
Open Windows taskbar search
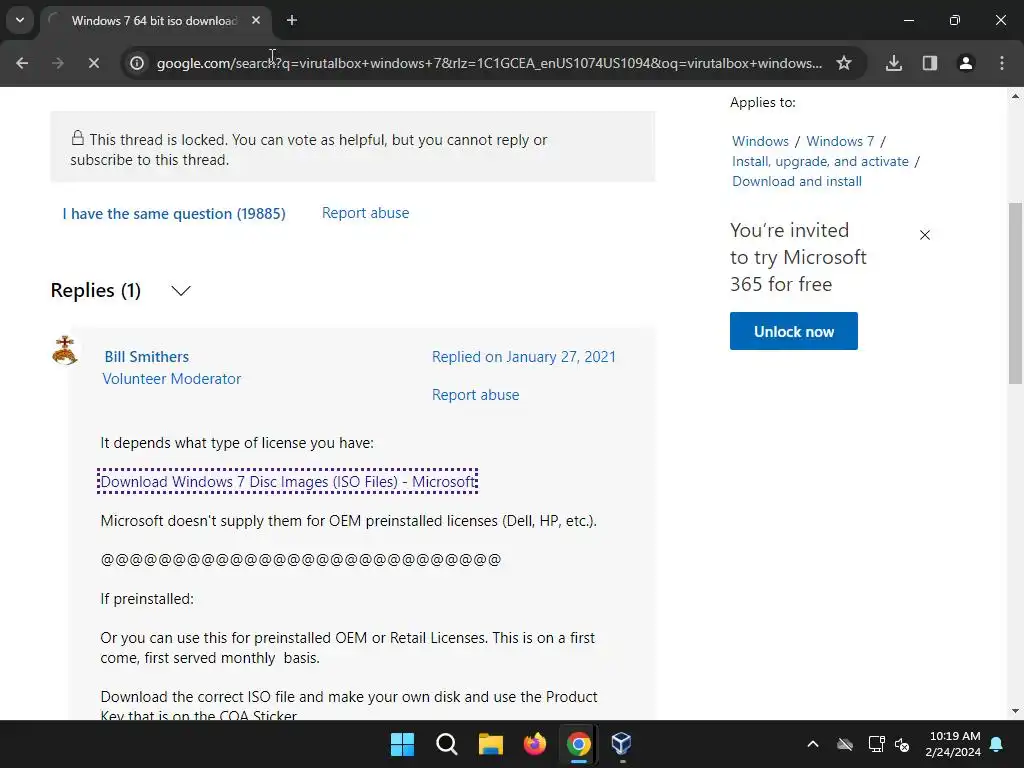(x=447, y=744)
